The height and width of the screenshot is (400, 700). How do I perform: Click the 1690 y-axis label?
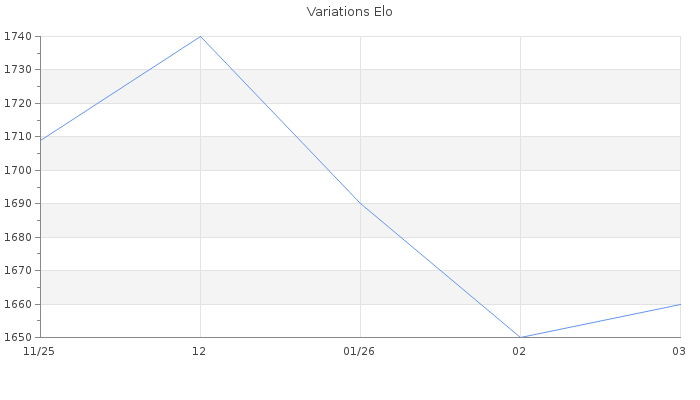click(17, 204)
